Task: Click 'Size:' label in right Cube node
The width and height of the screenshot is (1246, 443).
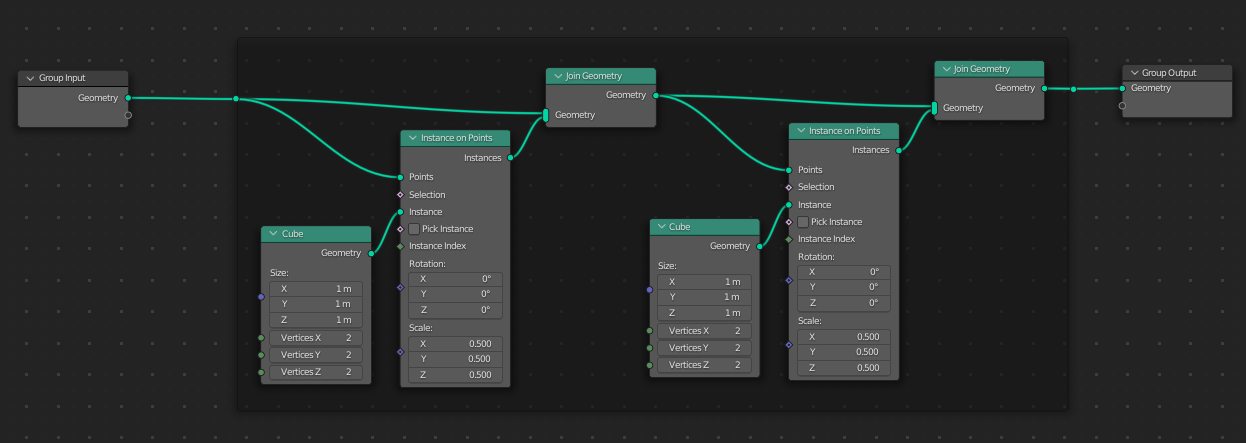Action: 667,266
